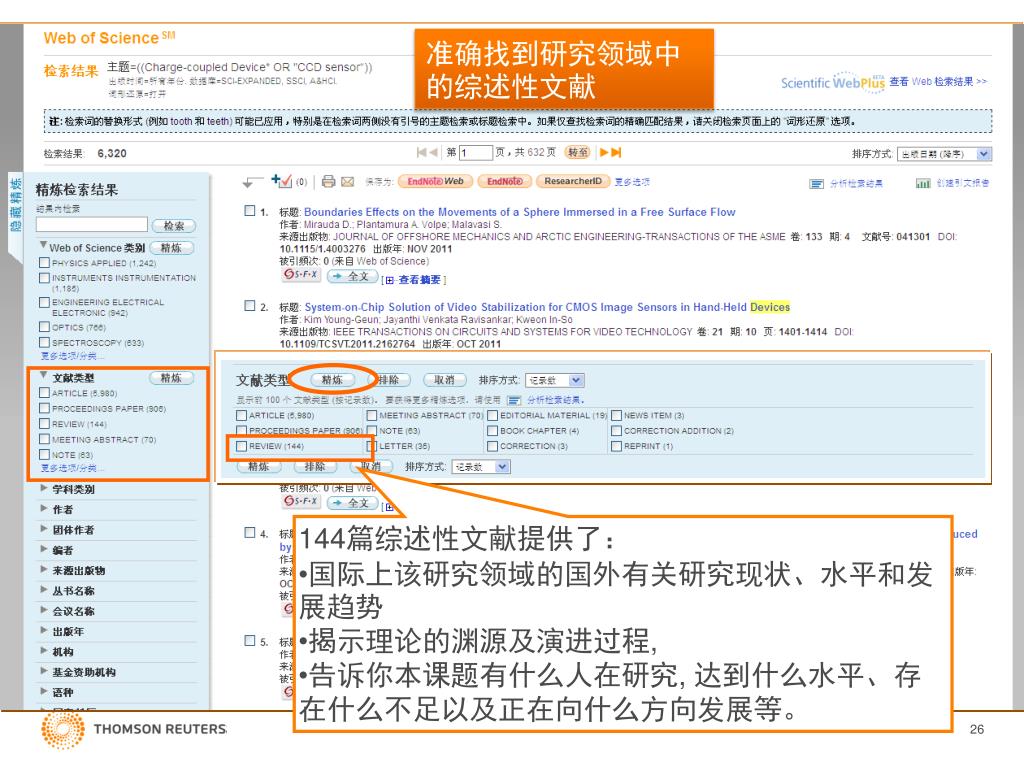Check the REVIEW (144) box in popup
Viewport: 1024px width, 768px height.
(241, 446)
